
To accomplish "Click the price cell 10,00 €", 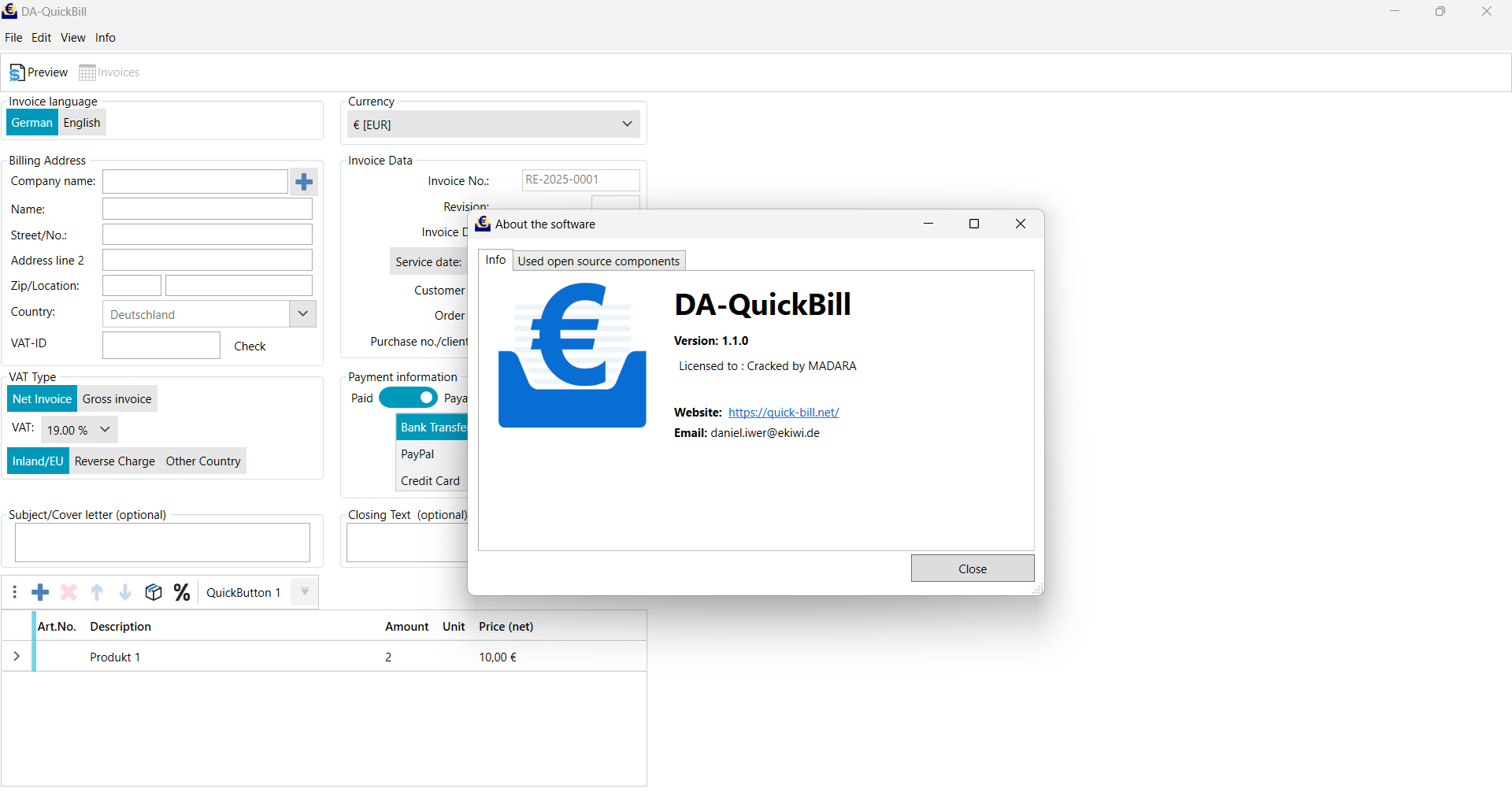I will 498,657.
